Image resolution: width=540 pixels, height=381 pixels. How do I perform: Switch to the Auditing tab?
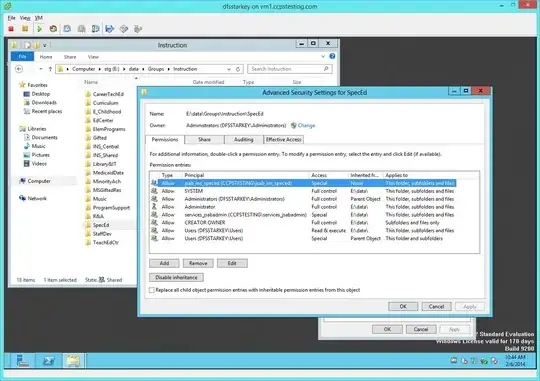tap(243, 140)
